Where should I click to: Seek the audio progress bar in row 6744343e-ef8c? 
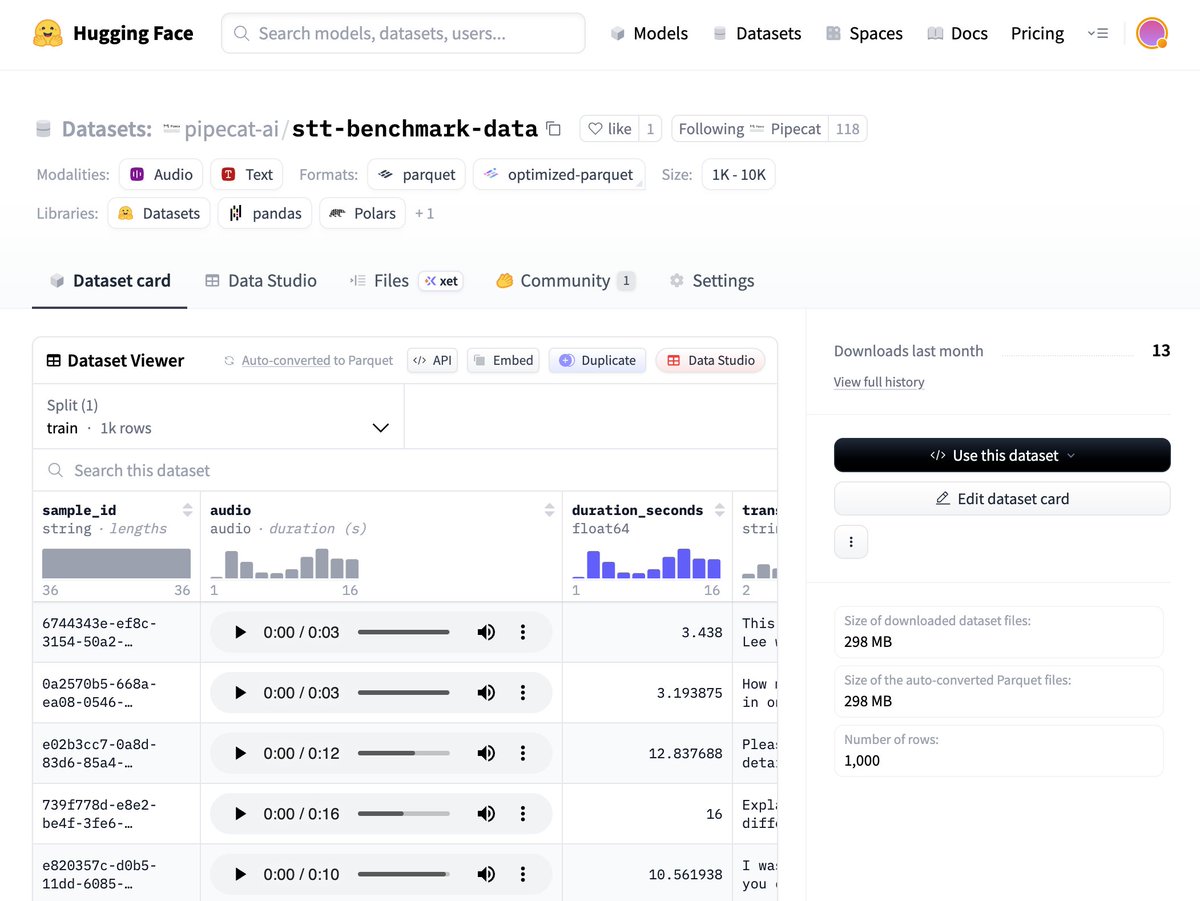(x=404, y=632)
